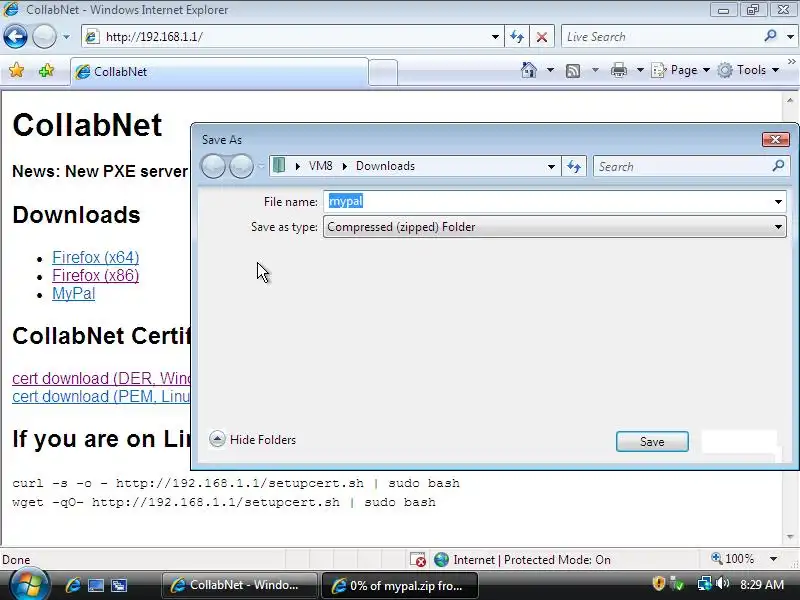Launch Internet Explorer from Quick Launch
This screenshot has height=600, width=800.
[x=73, y=585]
